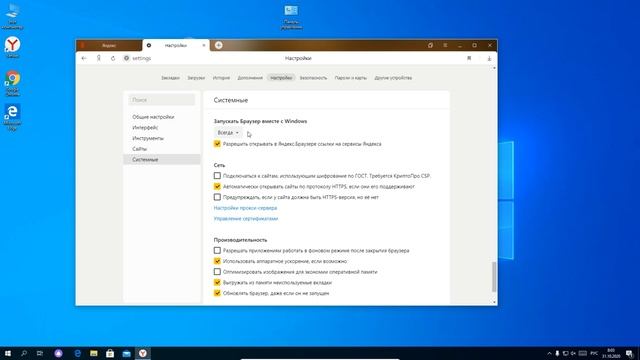Toggle hardware acceleration checkbox
The width and height of the screenshot is (640, 360).
tap(217, 261)
